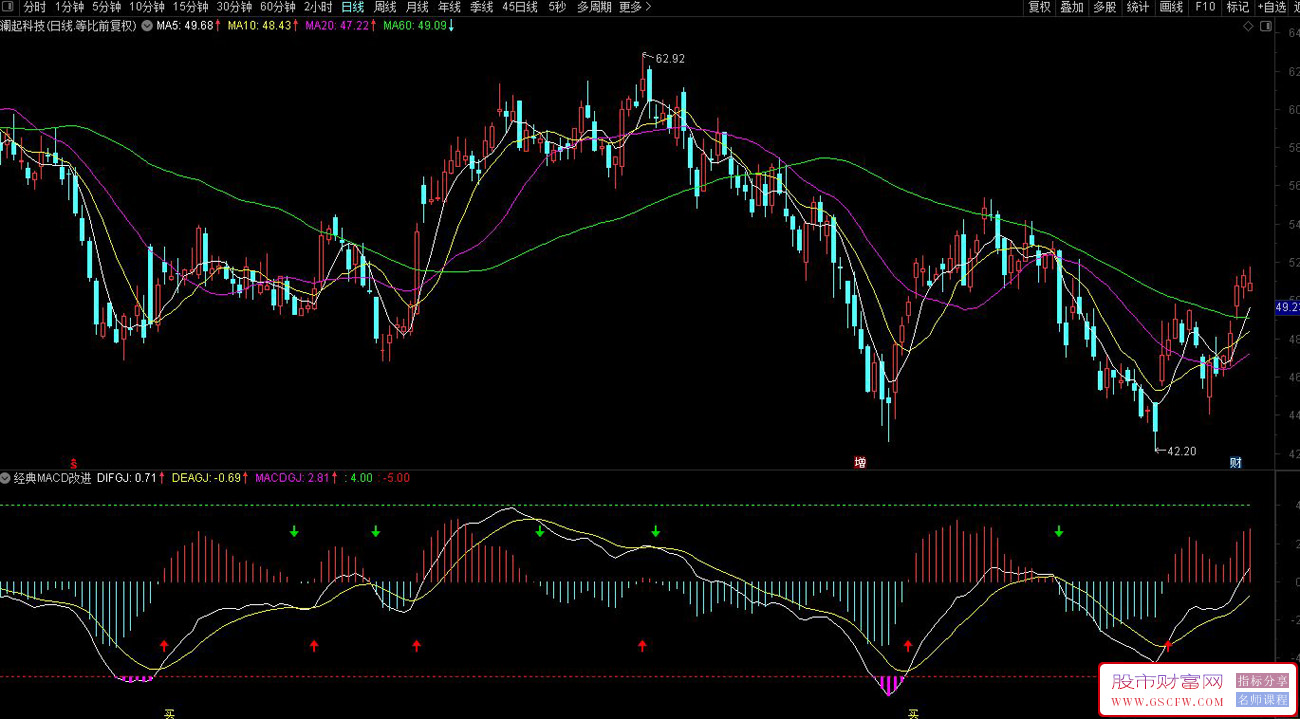Click the MACDGJ: 2.81 value
The height and width of the screenshot is (719, 1300).
pyautogui.click(x=293, y=478)
